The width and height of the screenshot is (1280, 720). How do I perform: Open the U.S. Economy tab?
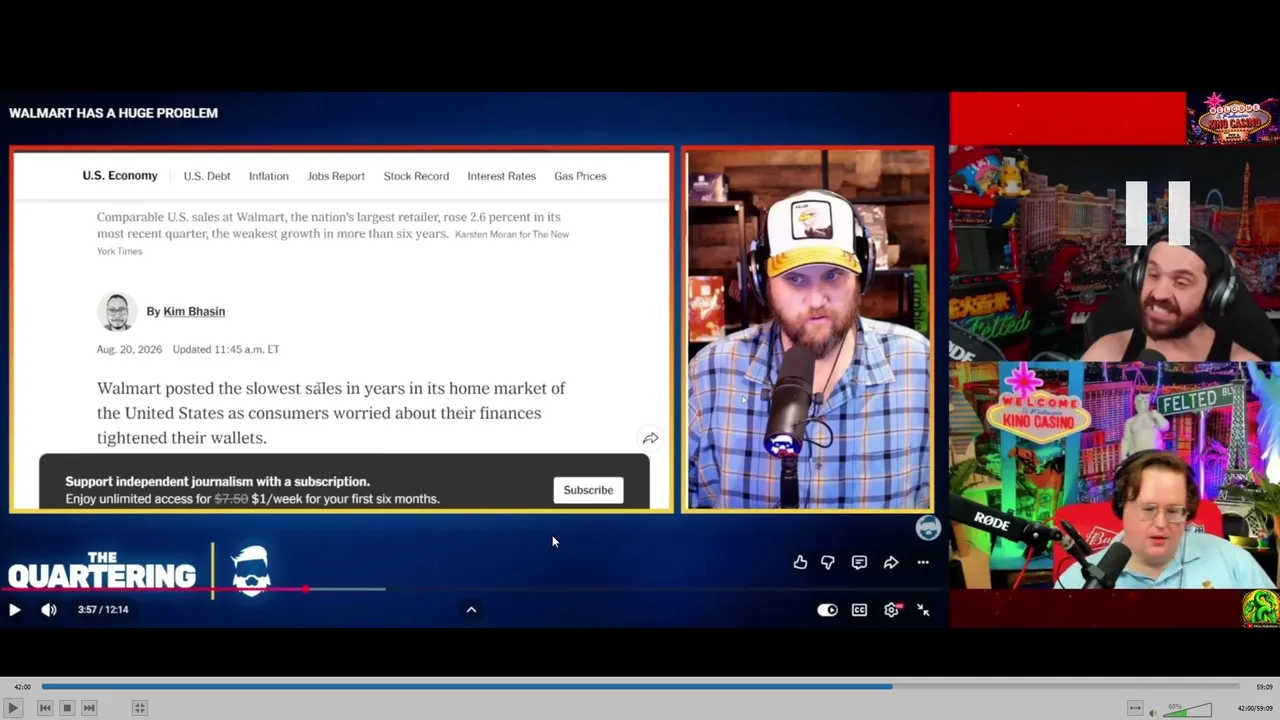click(x=120, y=176)
